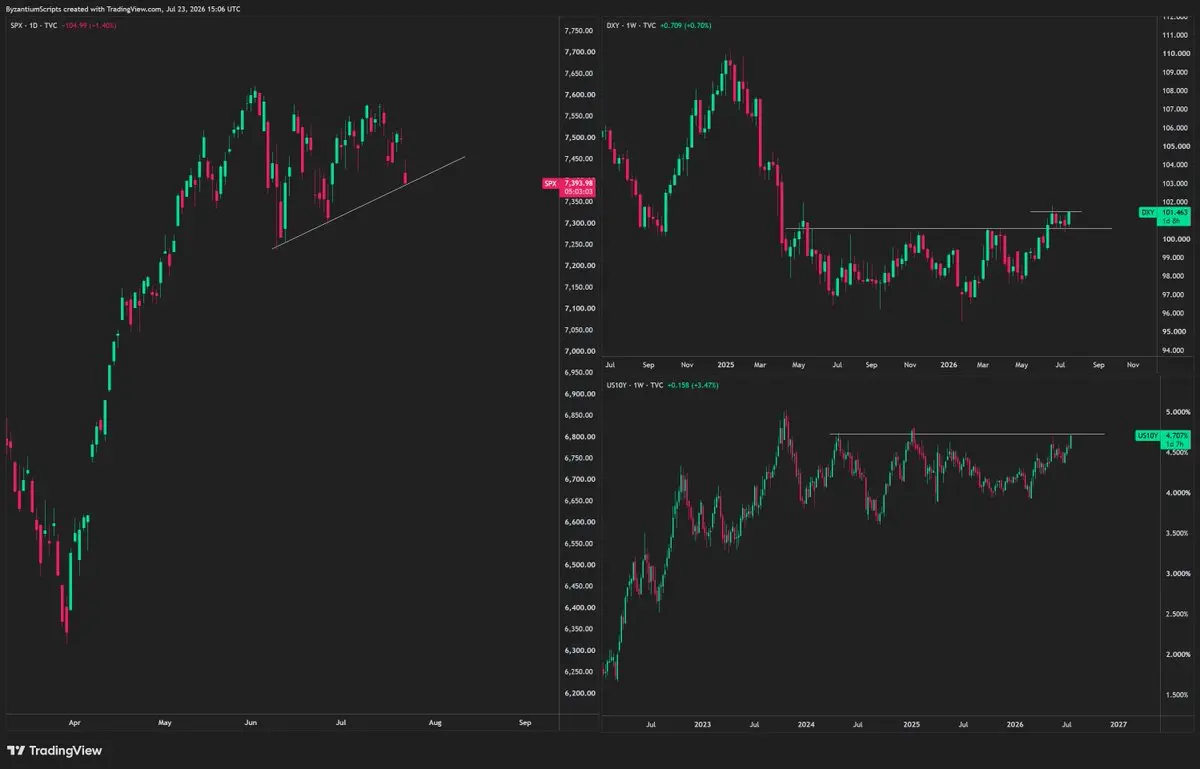Click the SPX countdown timer '05:03:03'
This screenshot has height=769, width=1200.
580,191
